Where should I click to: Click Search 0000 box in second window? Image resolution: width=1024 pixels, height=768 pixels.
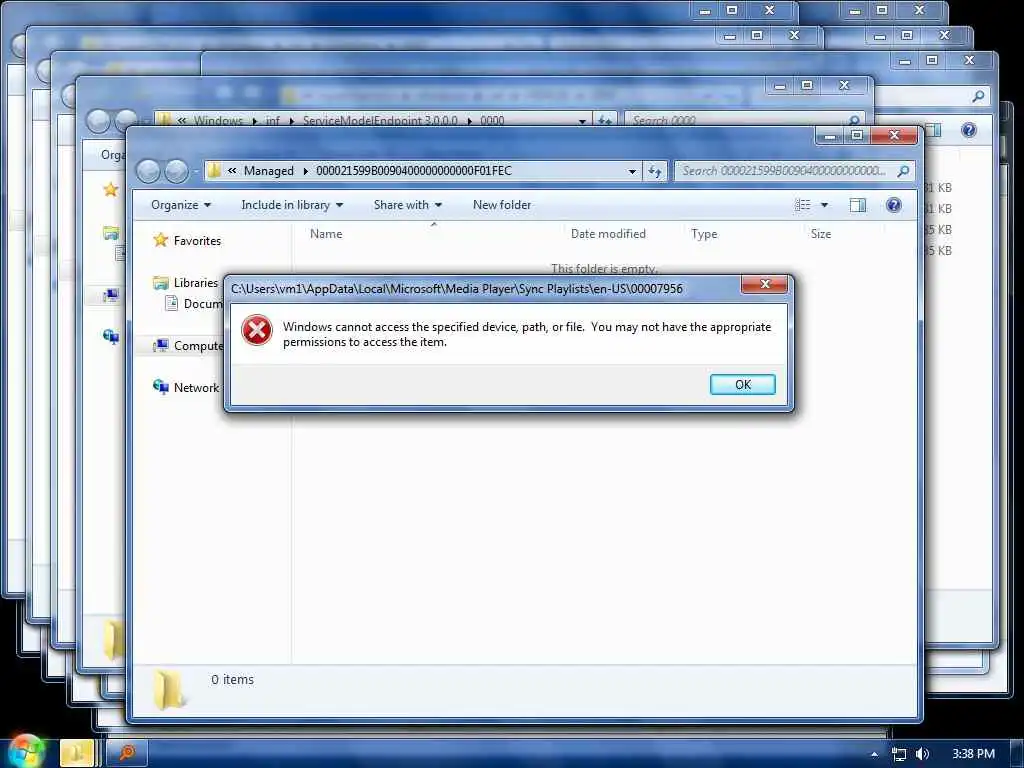click(744, 121)
